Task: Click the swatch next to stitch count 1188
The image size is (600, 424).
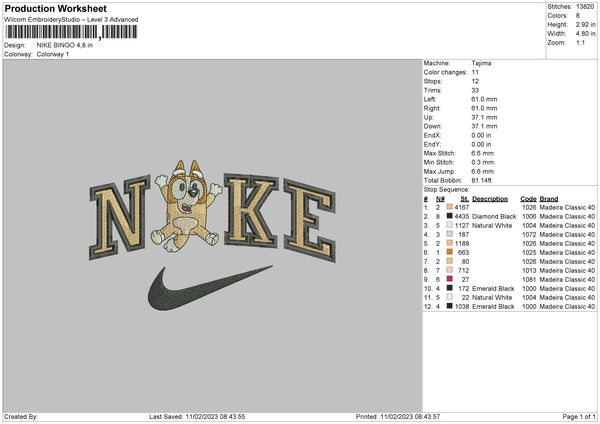Action: 450,243
